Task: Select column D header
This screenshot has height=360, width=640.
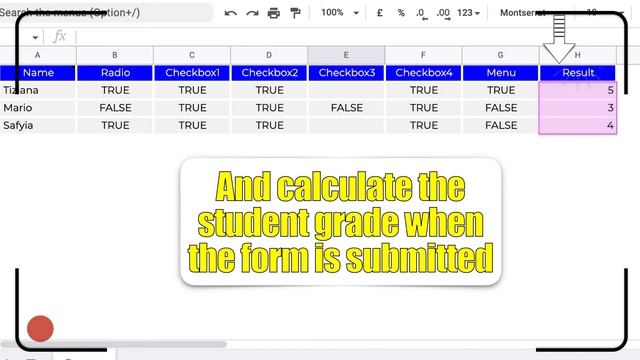Action: pyautogui.click(x=269, y=55)
